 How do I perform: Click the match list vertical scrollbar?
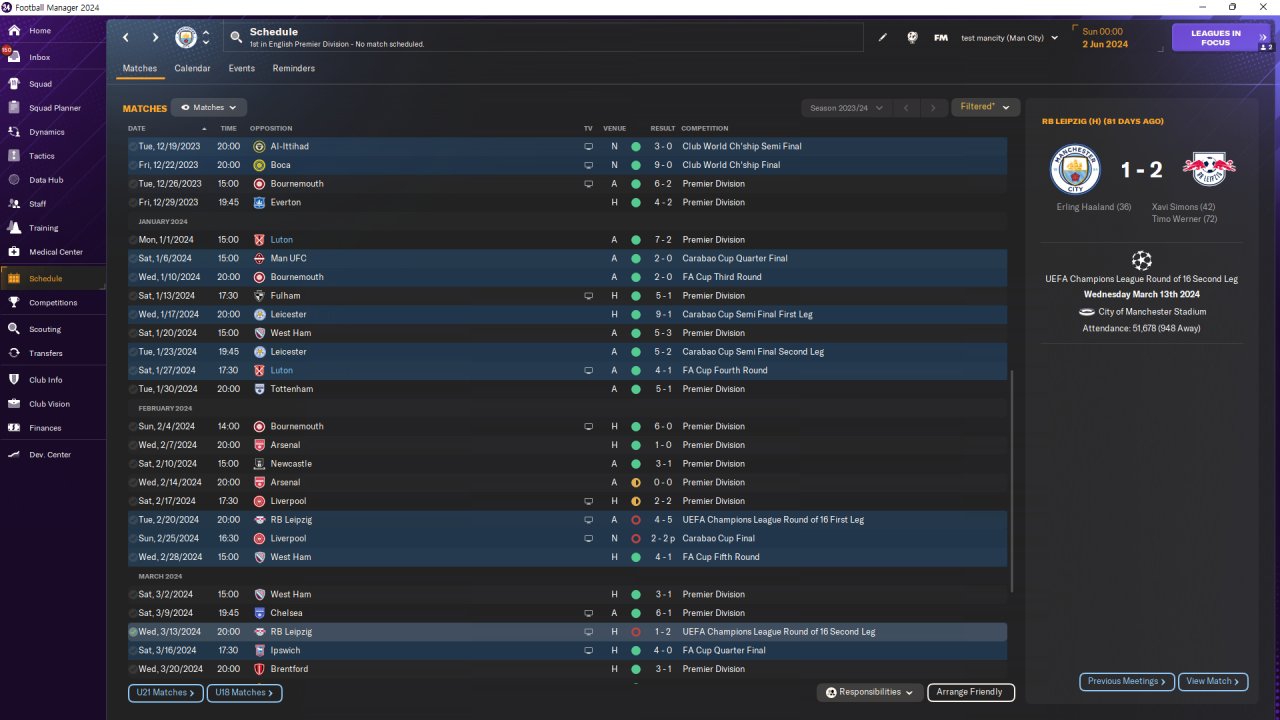(x=1012, y=480)
